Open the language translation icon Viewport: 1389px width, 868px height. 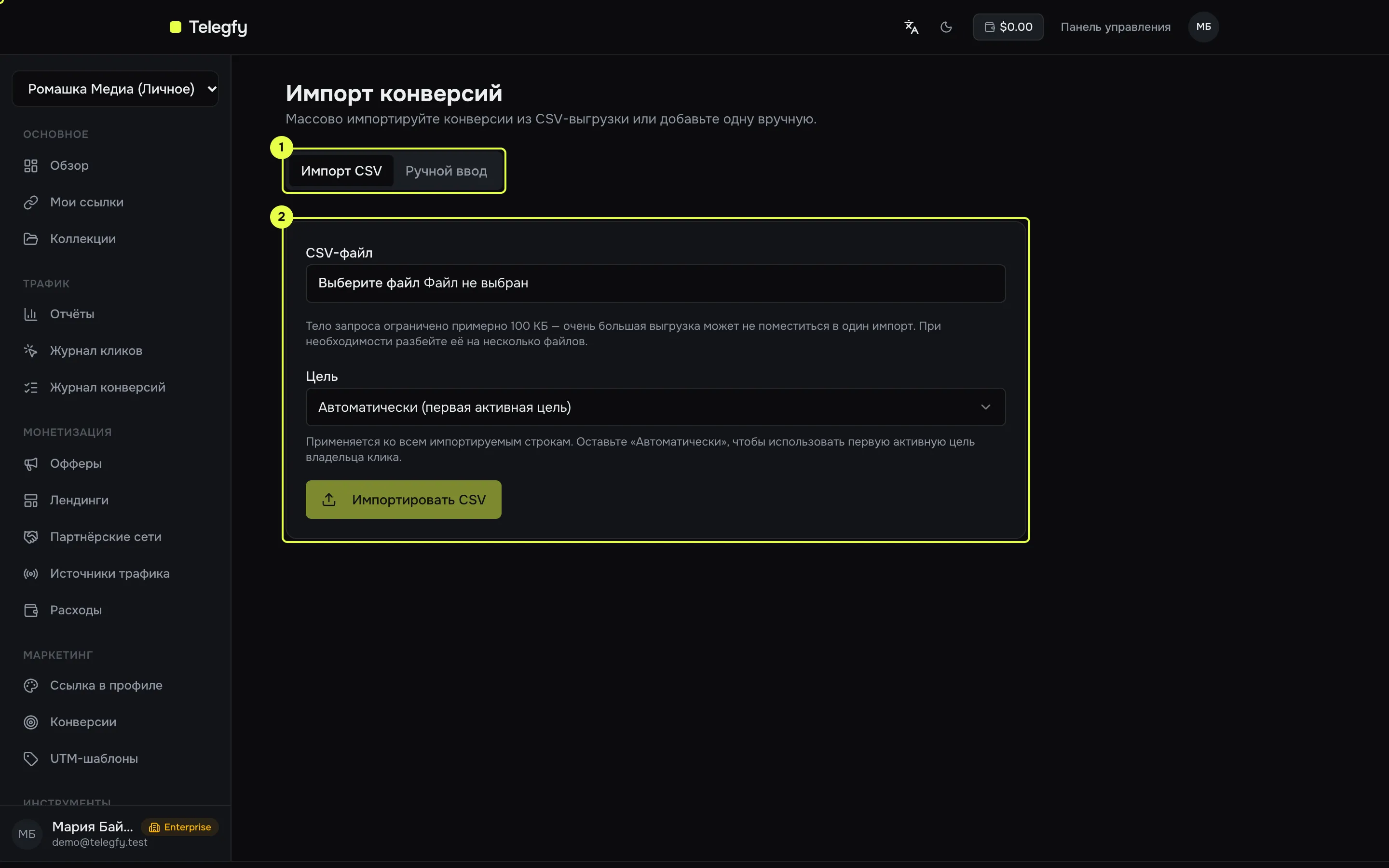(911, 27)
